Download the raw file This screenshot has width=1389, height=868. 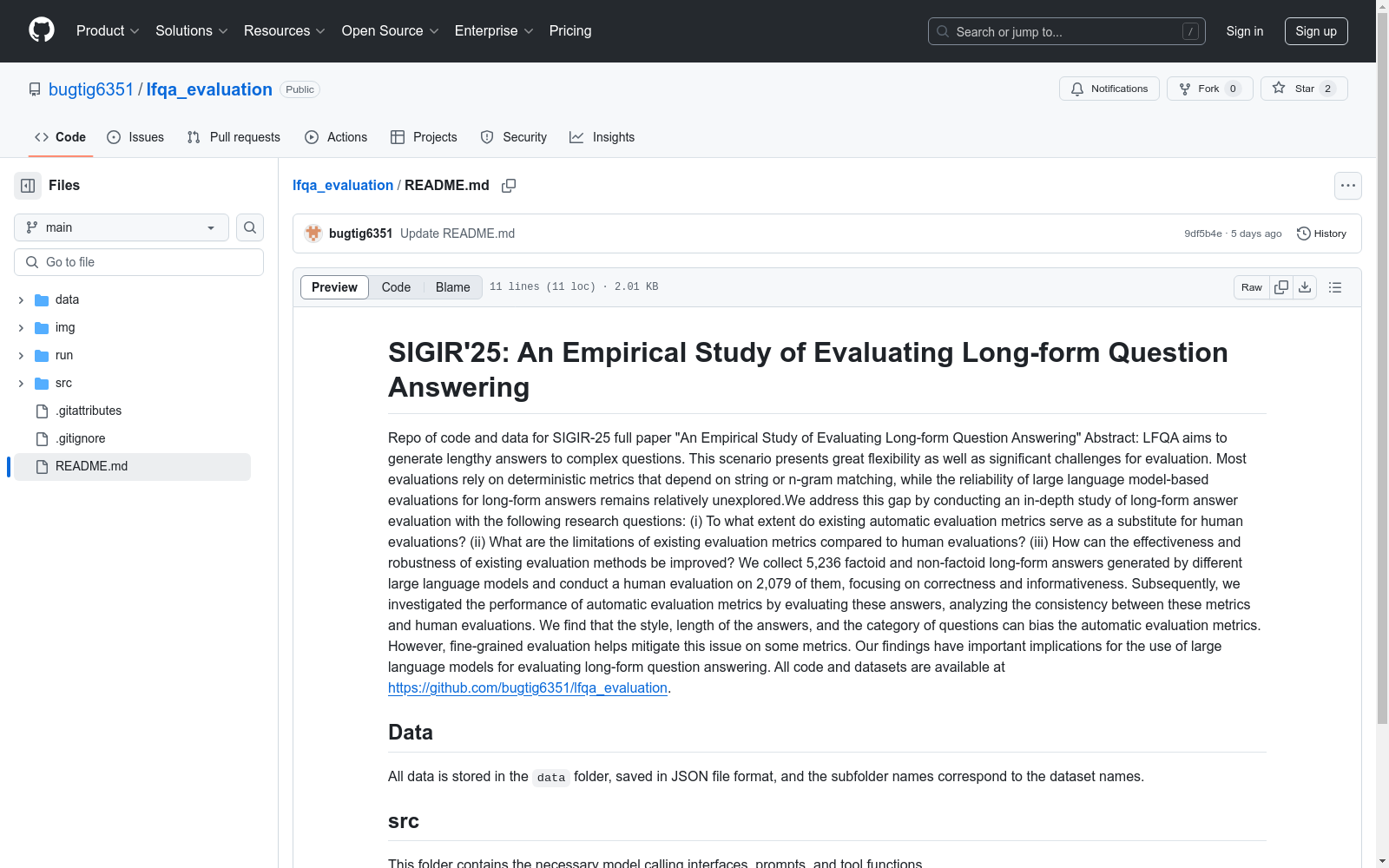[x=1305, y=287]
